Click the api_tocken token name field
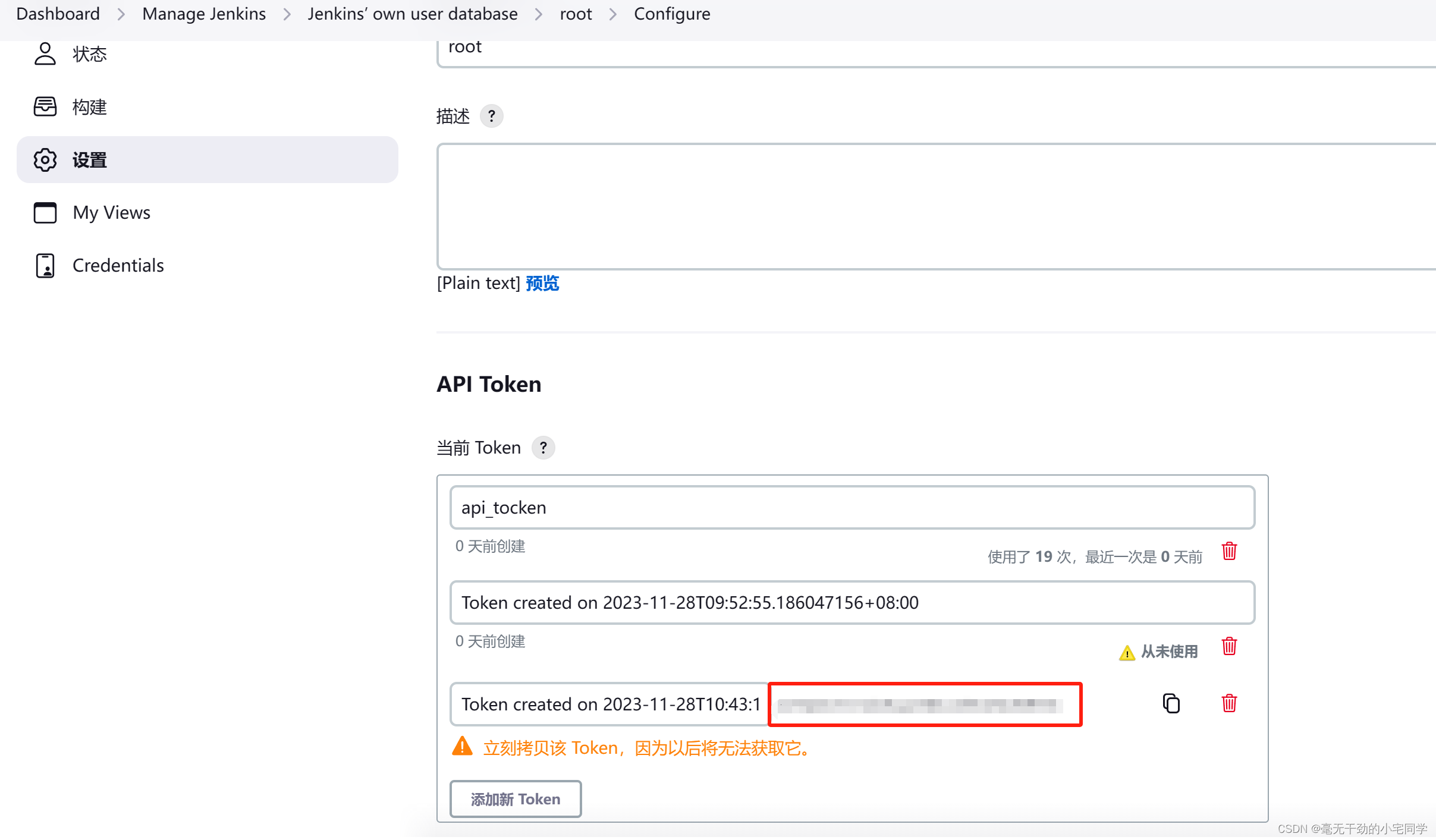This screenshot has width=1436, height=840. pos(851,508)
